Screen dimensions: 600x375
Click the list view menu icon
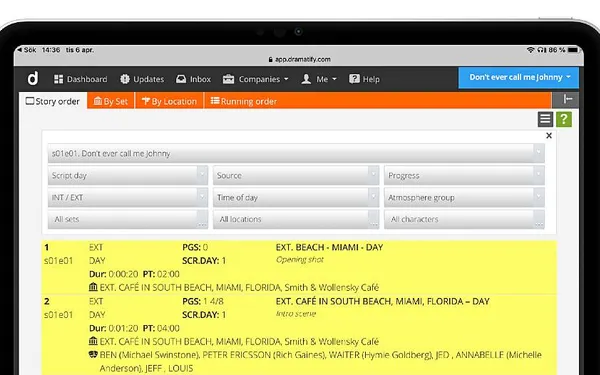pos(545,119)
